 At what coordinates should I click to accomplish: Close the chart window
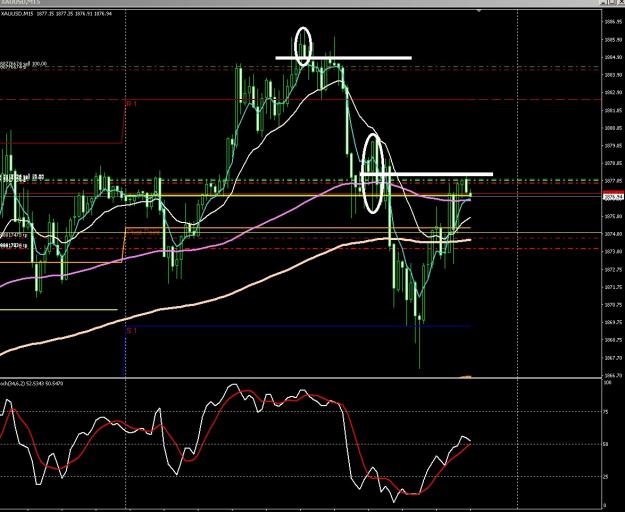621,2
